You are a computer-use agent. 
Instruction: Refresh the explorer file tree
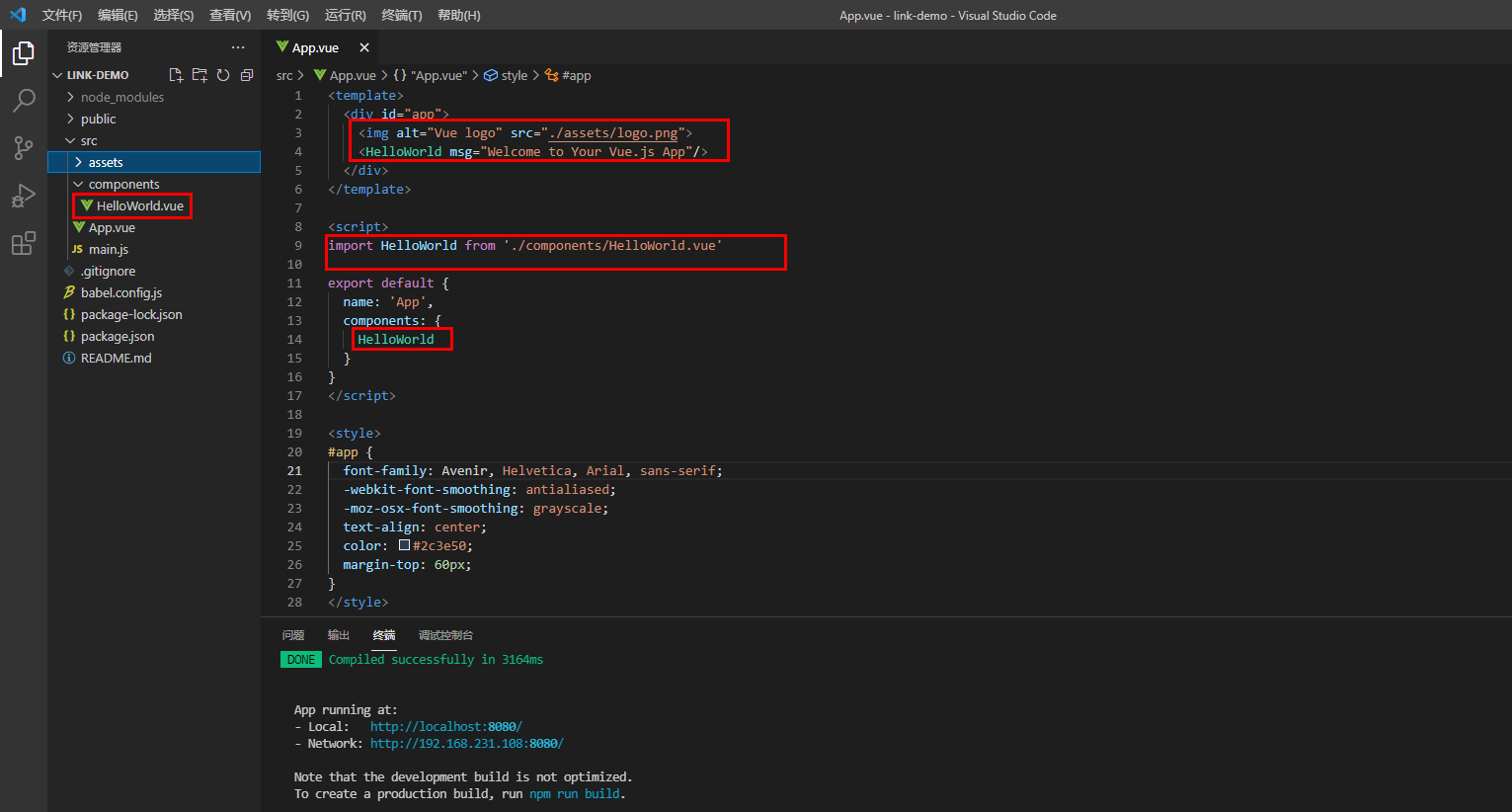pyautogui.click(x=223, y=75)
